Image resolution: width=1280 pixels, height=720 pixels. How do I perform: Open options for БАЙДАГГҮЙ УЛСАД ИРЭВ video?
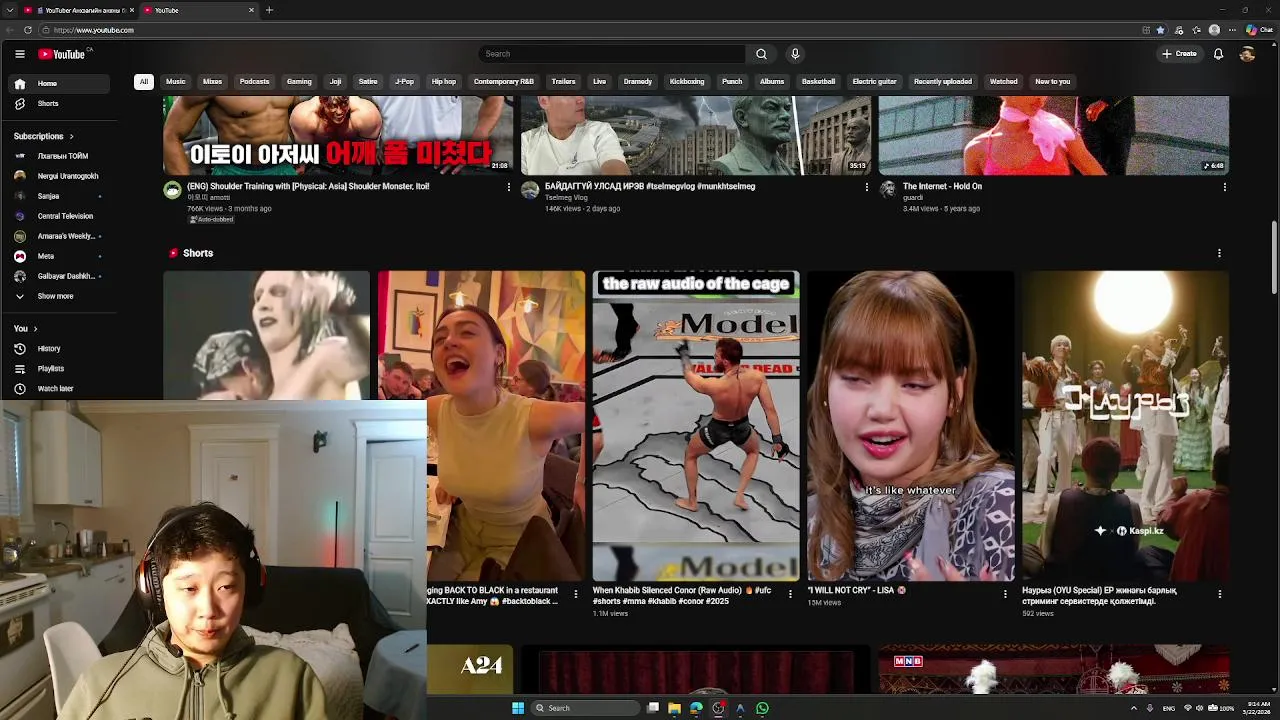pyautogui.click(x=866, y=187)
